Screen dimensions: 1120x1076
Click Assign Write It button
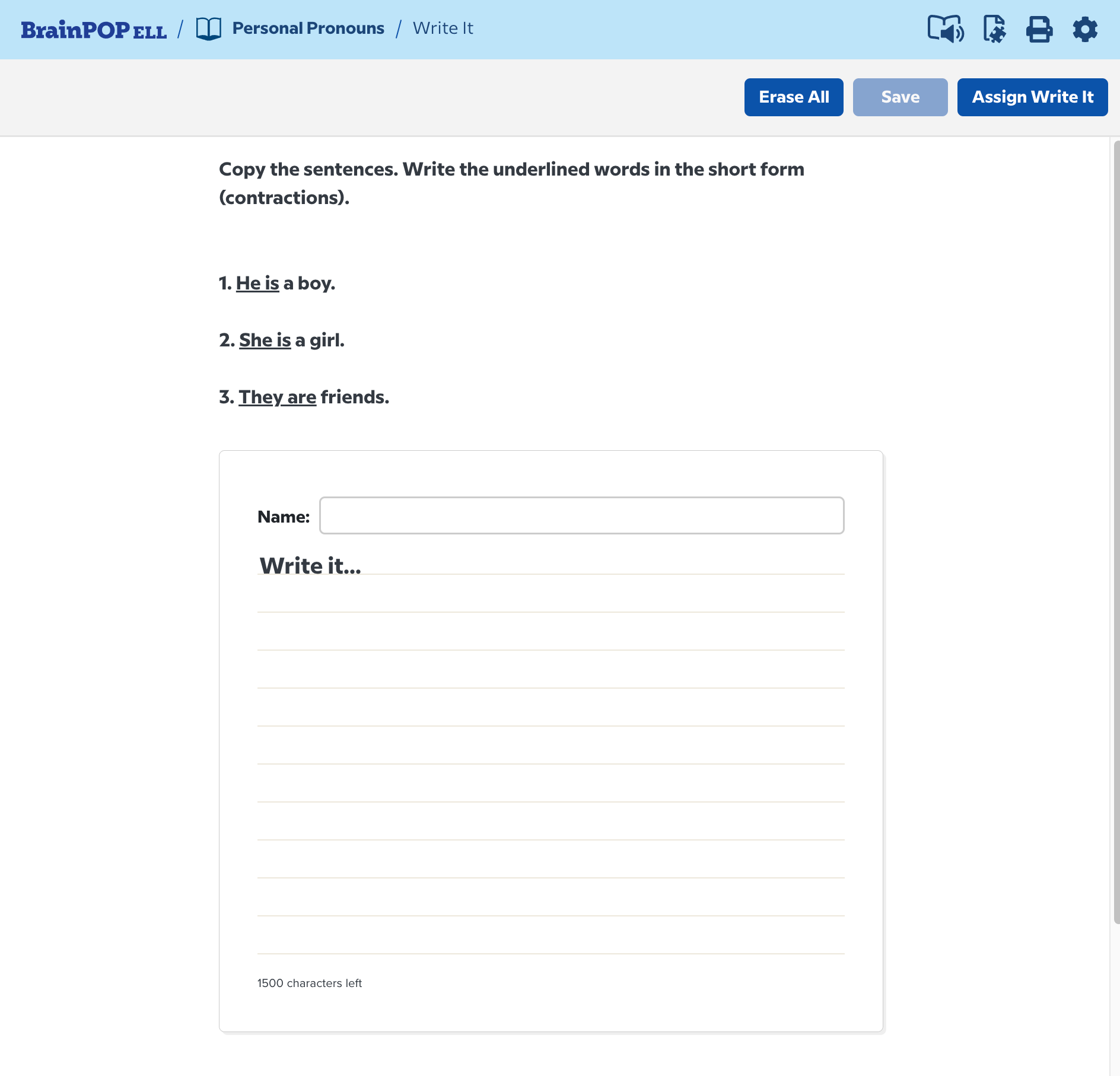pos(1032,97)
